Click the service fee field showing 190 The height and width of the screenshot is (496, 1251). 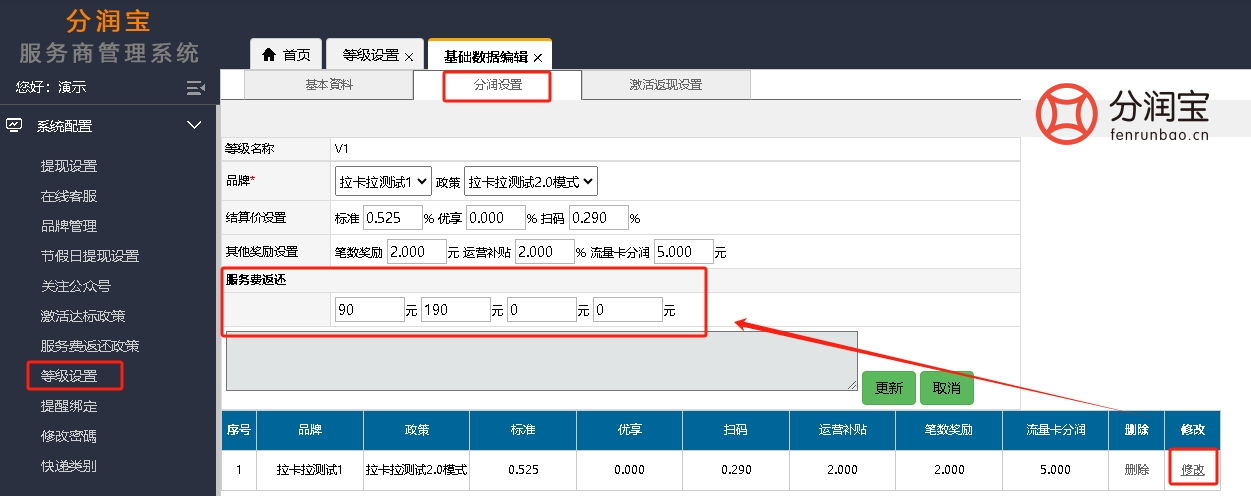(x=455, y=310)
